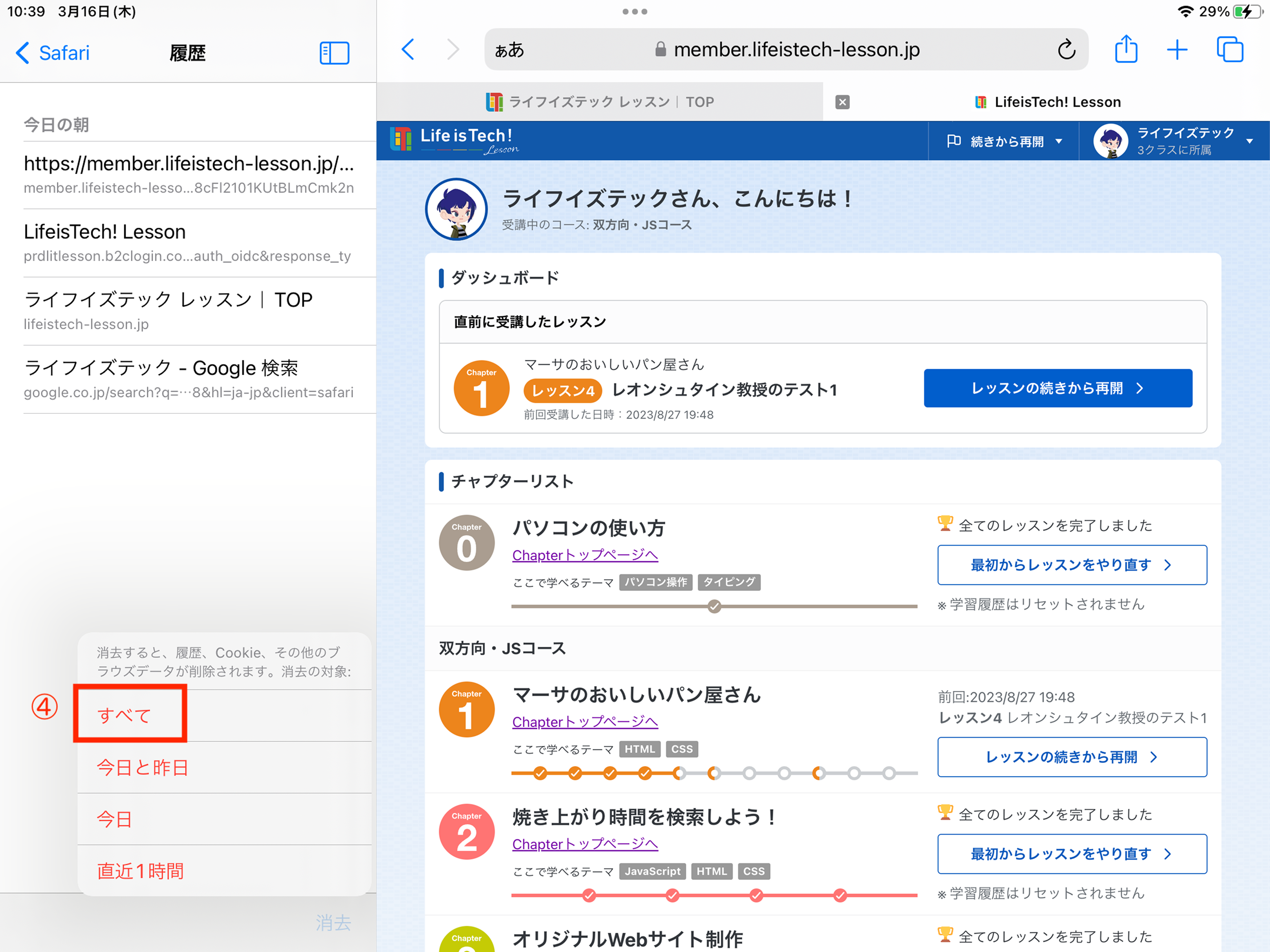Tap the browser forward arrow
The image size is (1270, 952).
(453, 49)
